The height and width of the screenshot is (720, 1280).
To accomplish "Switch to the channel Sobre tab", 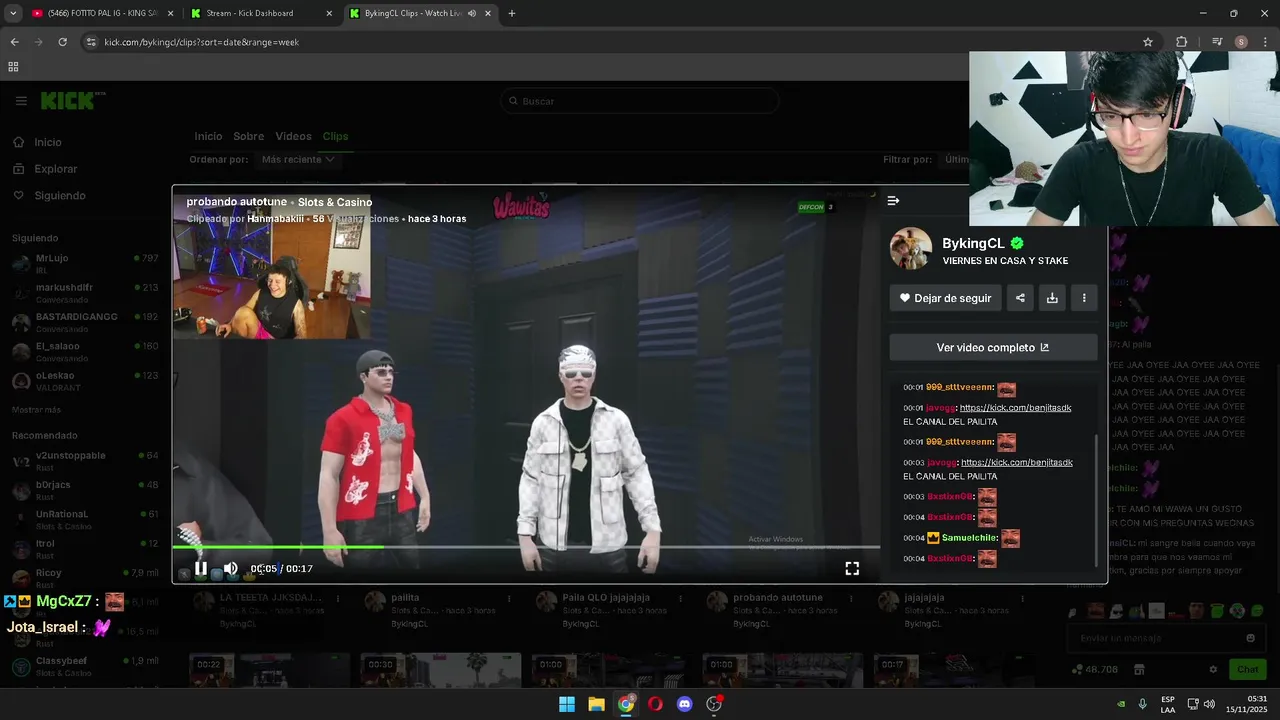I will pyautogui.click(x=249, y=136).
